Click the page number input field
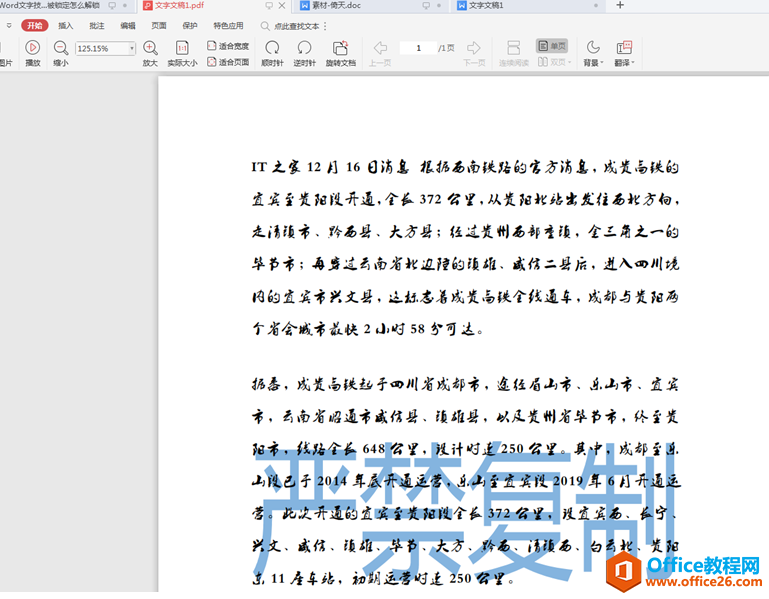769x599 pixels. point(418,48)
